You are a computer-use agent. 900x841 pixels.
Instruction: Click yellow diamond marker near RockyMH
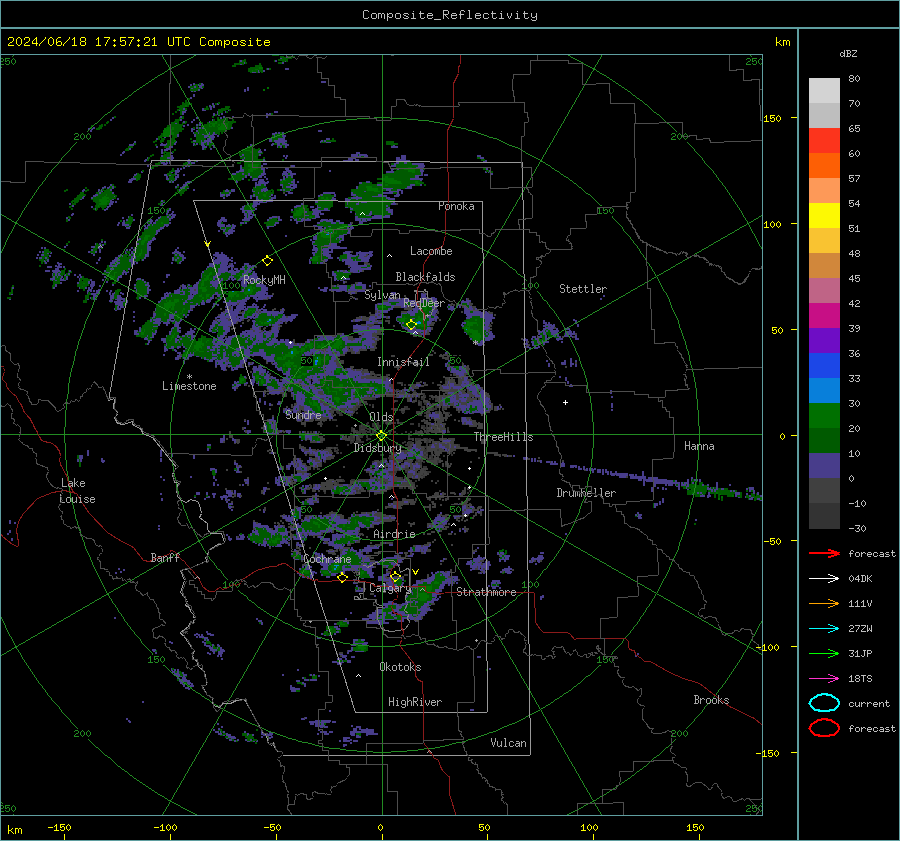(267, 261)
